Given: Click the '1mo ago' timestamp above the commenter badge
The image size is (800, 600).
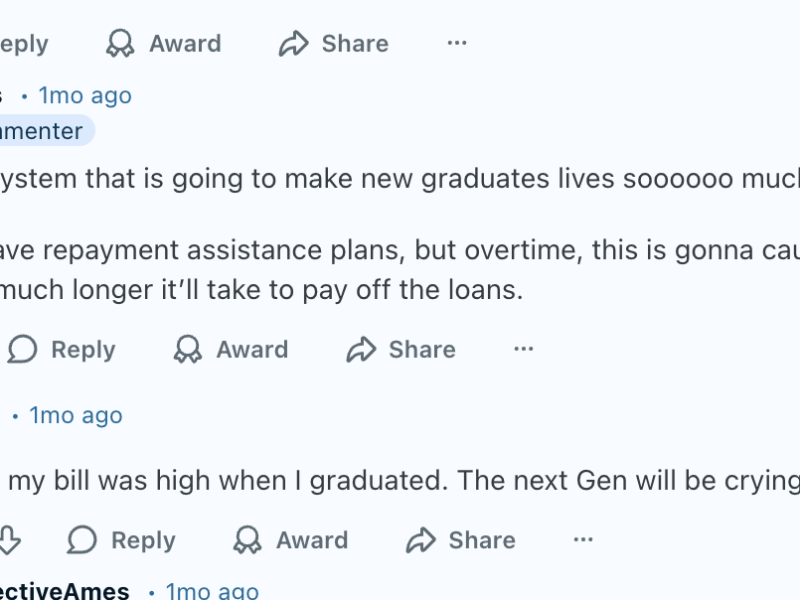Looking at the screenshot, I should 85,96.
